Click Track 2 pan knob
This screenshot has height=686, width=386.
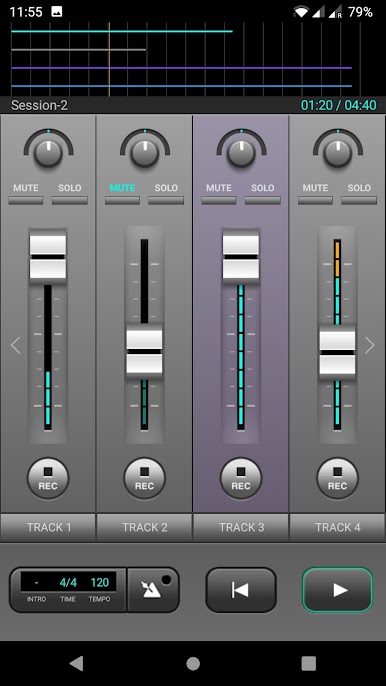tap(145, 153)
